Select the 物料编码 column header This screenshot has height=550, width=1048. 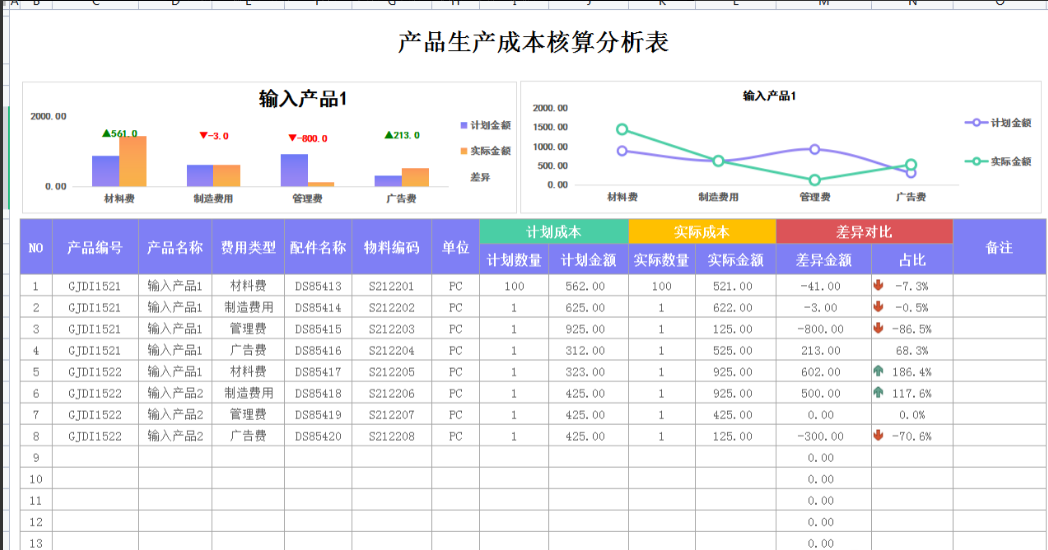(392, 247)
